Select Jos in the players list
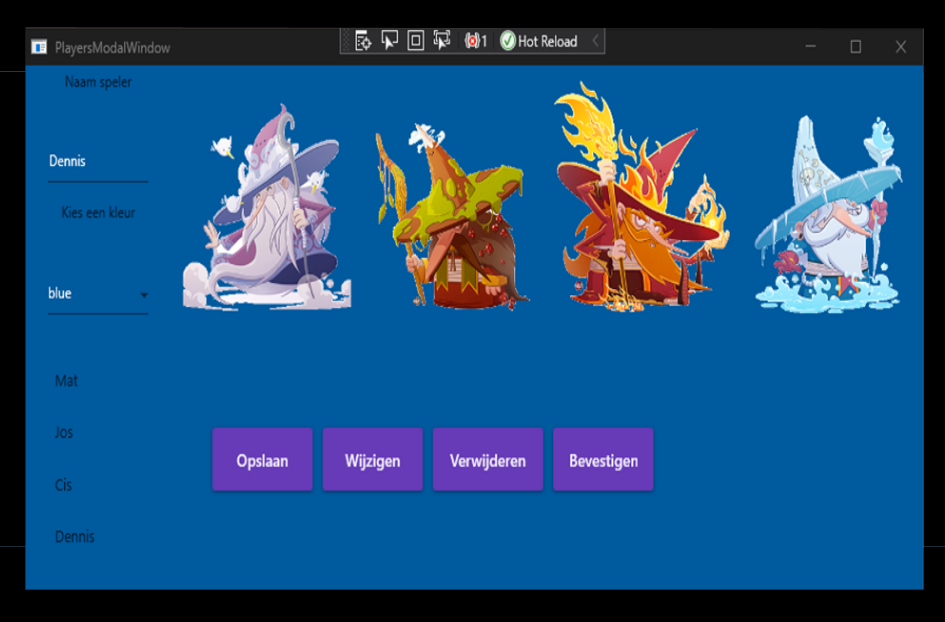Viewport: 945px width, 622px height. click(x=64, y=433)
